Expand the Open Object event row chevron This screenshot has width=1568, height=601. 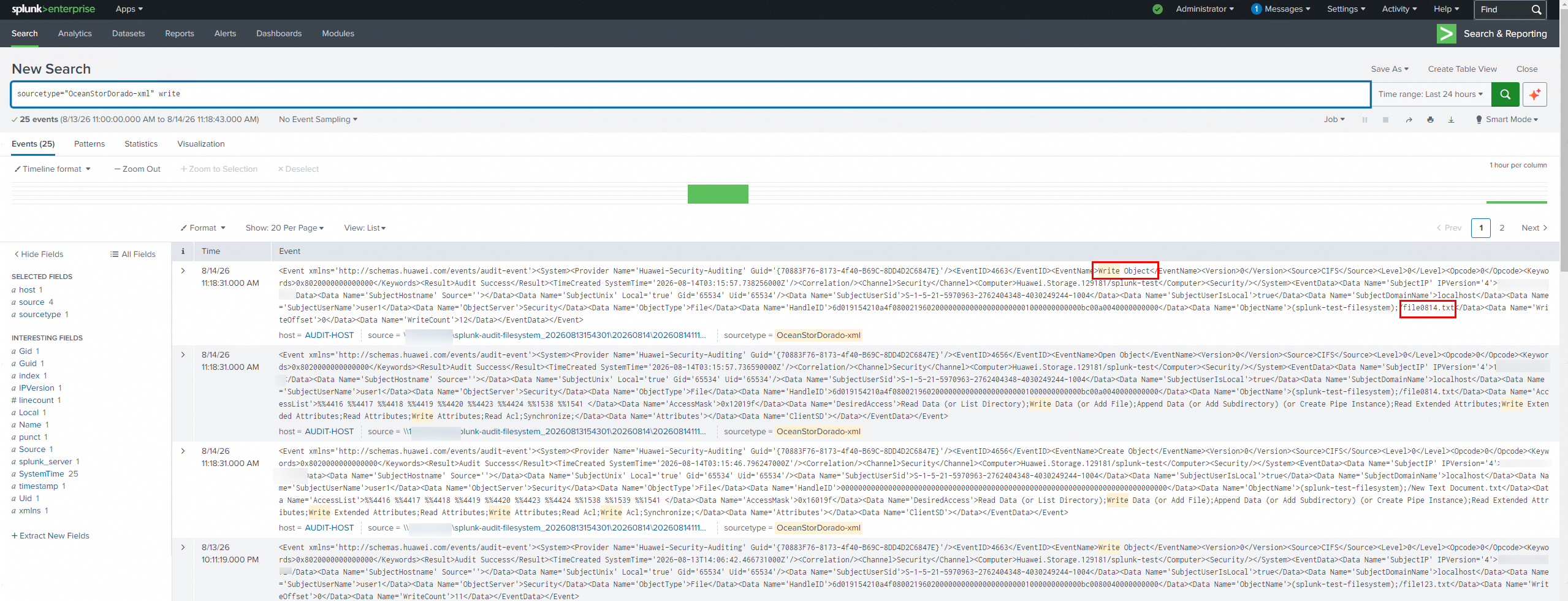pyautogui.click(x=183, y=354)
